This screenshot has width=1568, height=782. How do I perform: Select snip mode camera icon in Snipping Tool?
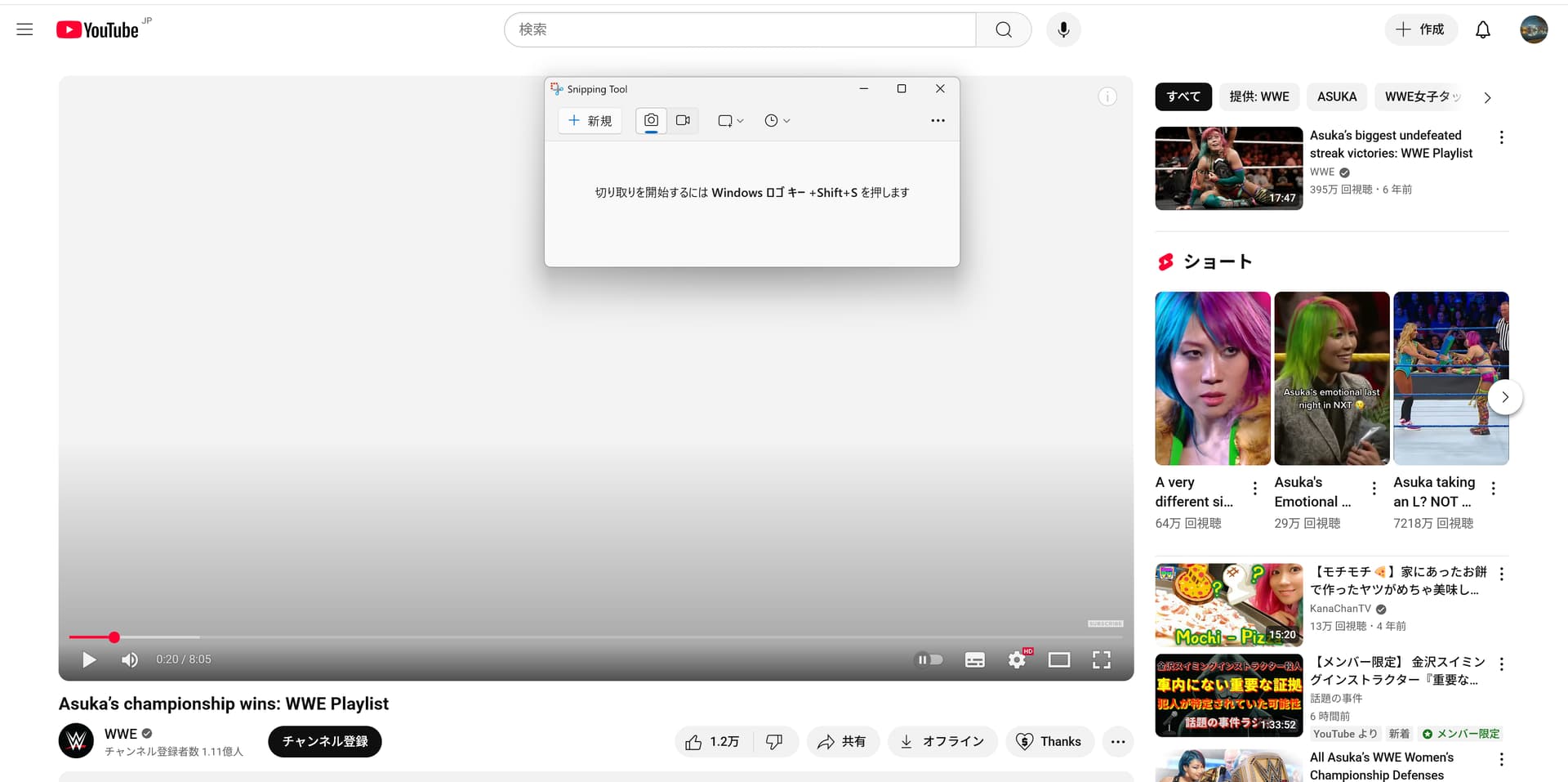(651, 121)
